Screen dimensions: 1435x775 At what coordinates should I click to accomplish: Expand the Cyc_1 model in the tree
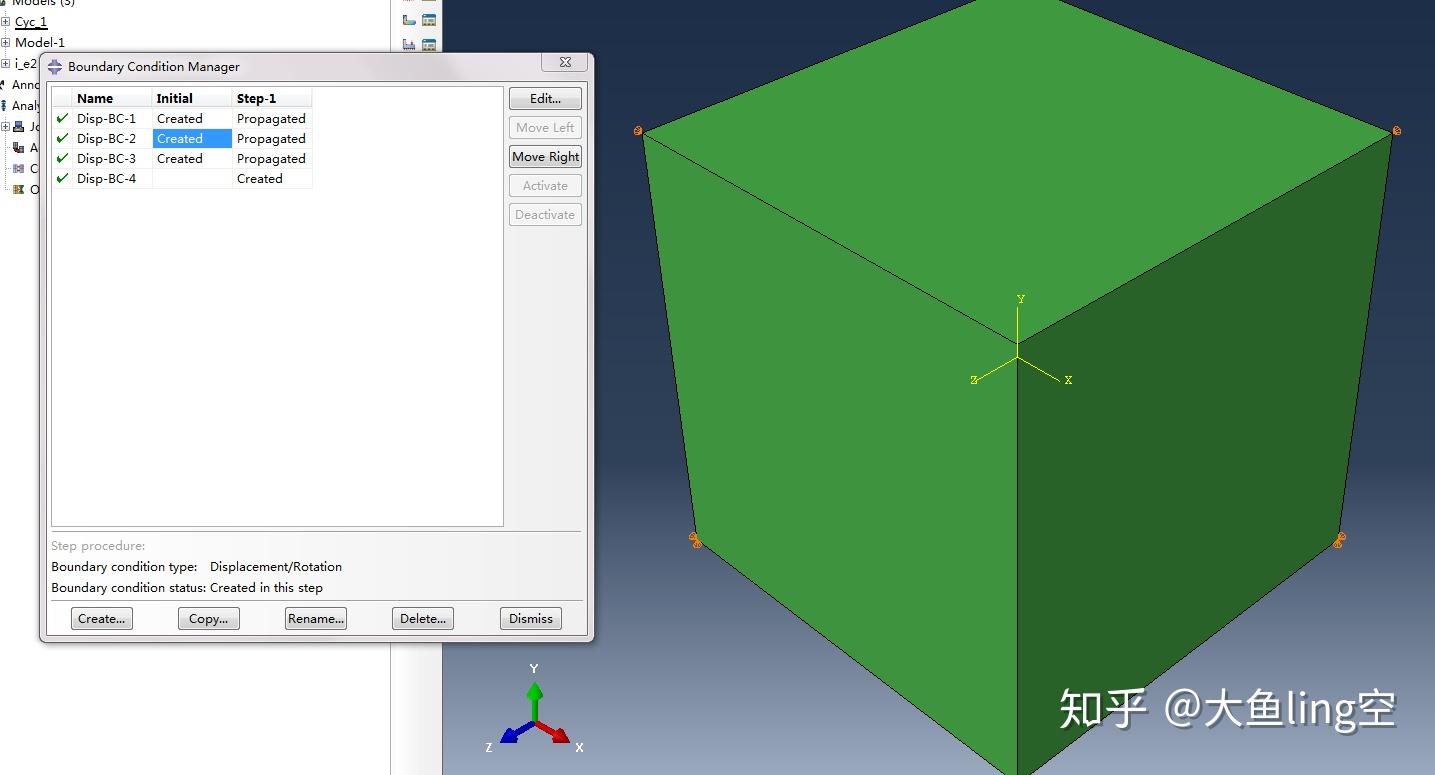[x=4, y=22]
